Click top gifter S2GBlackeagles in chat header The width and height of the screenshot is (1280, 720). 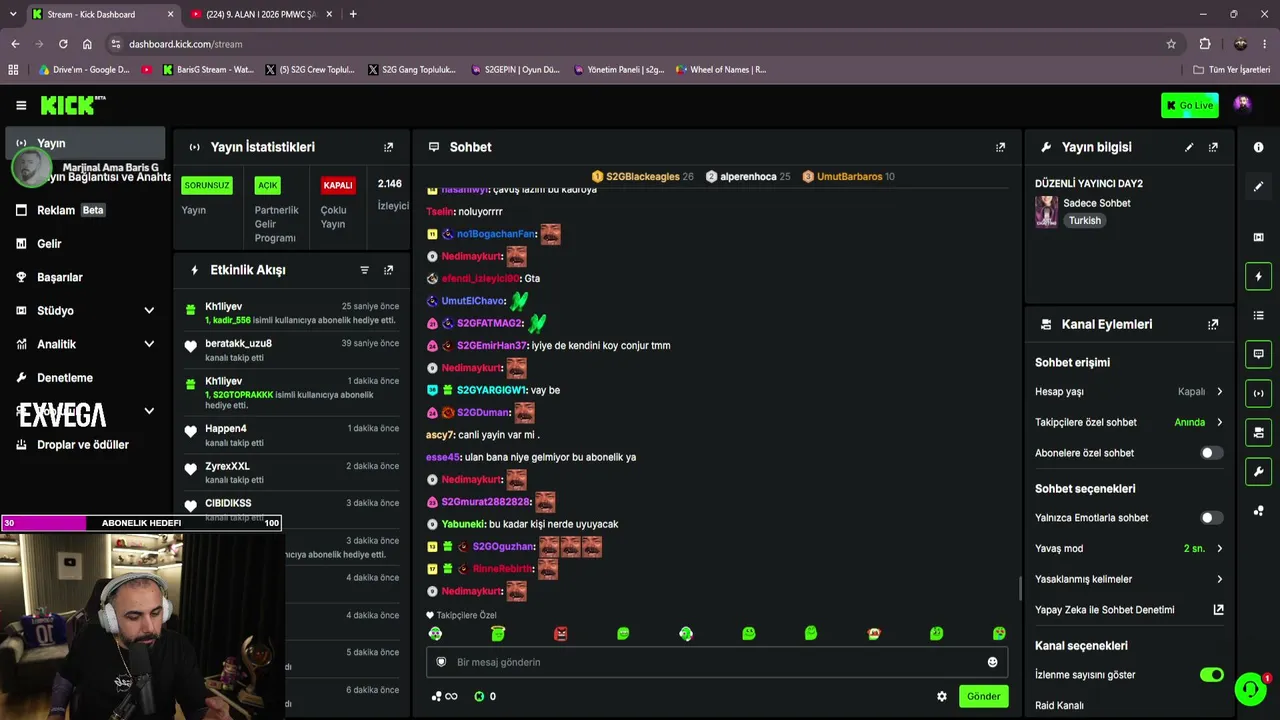(x=642, y=177)
